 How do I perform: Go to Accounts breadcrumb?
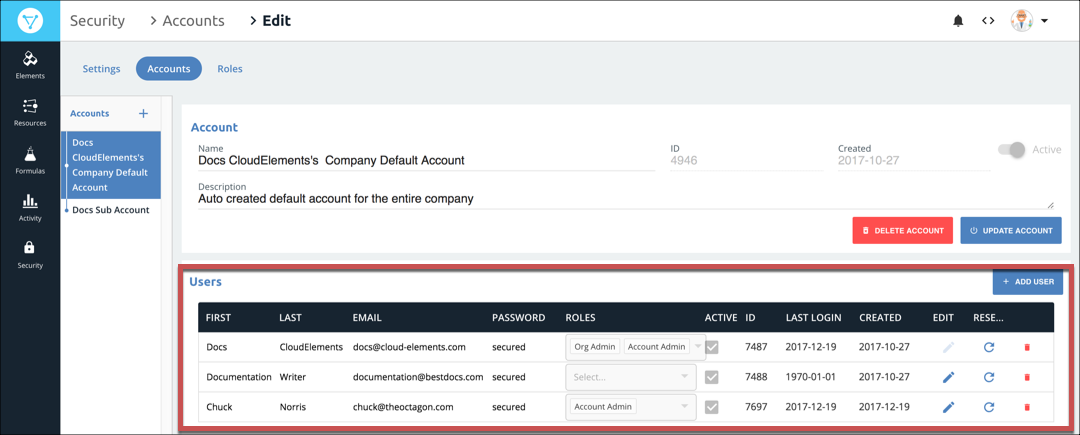194,21
